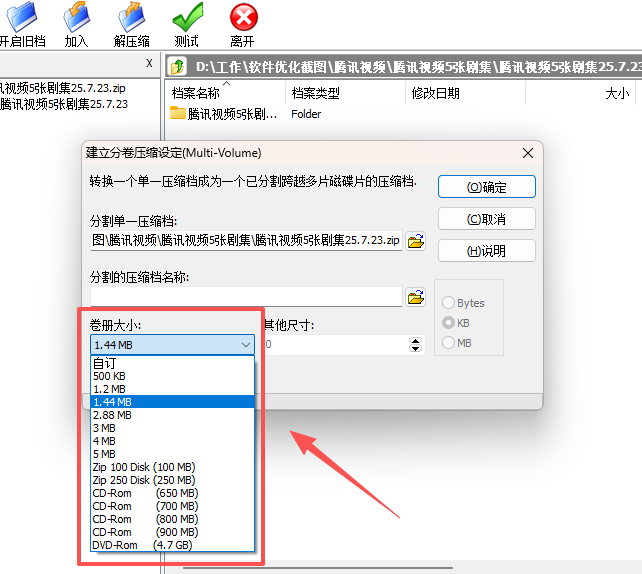Browse for the split archive output name
Screen dimensions: 642x574
tap(416, 297)
